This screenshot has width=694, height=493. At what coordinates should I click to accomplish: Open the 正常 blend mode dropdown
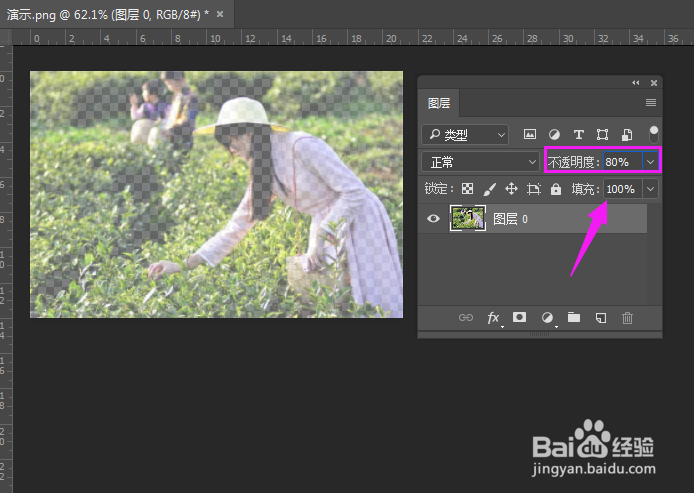(480, 162)
